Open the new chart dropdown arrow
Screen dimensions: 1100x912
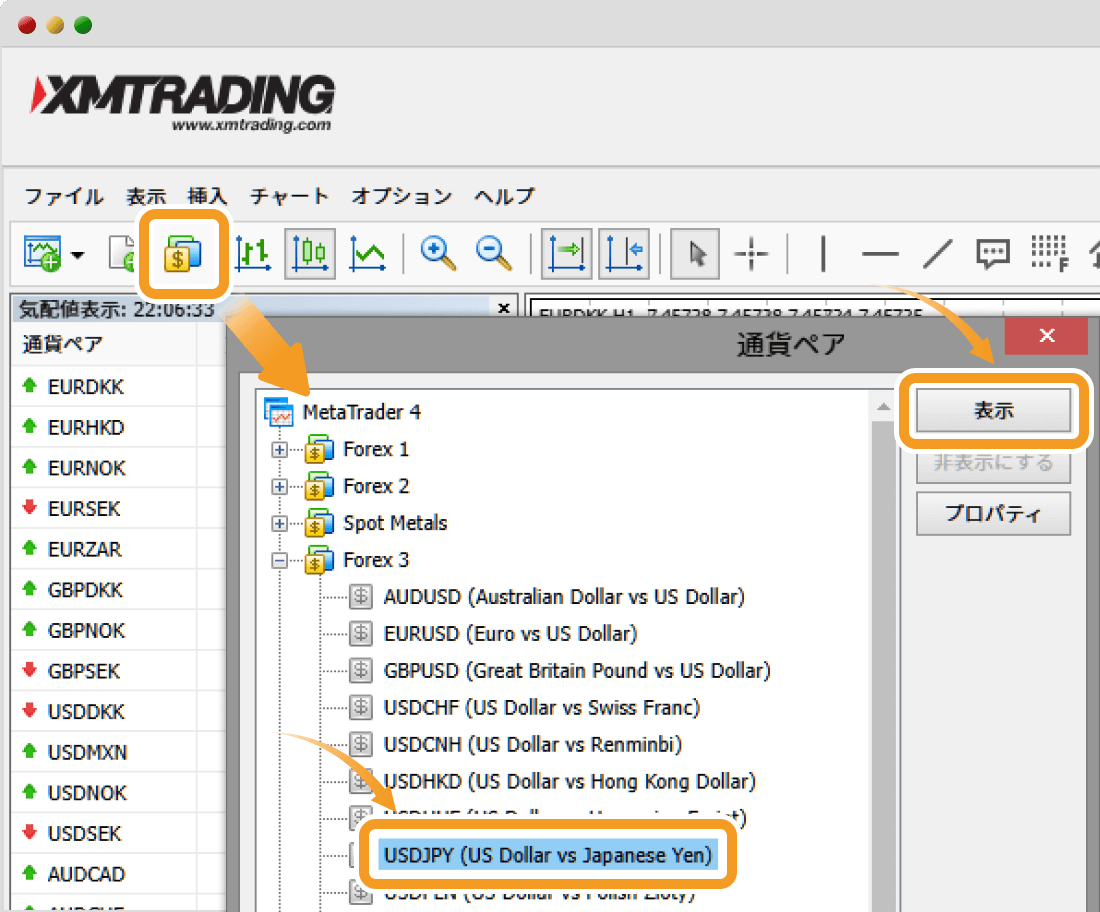point(78,255)
